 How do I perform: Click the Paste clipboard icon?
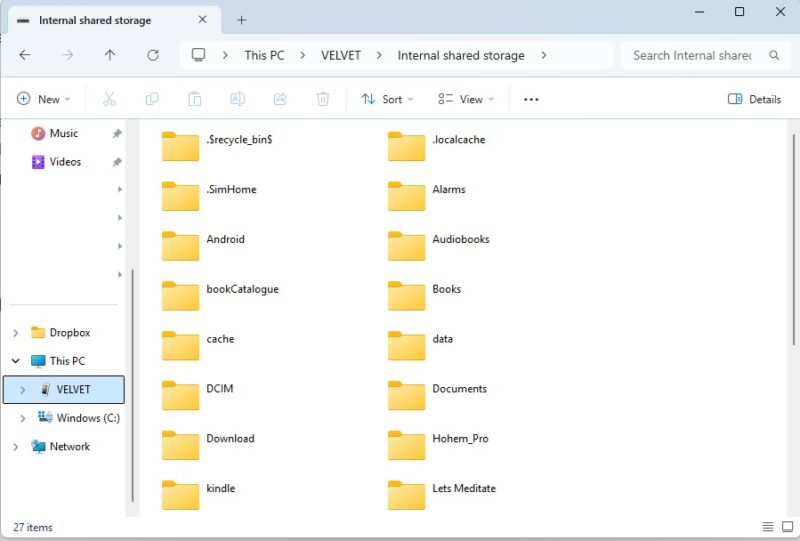(194, 99)
